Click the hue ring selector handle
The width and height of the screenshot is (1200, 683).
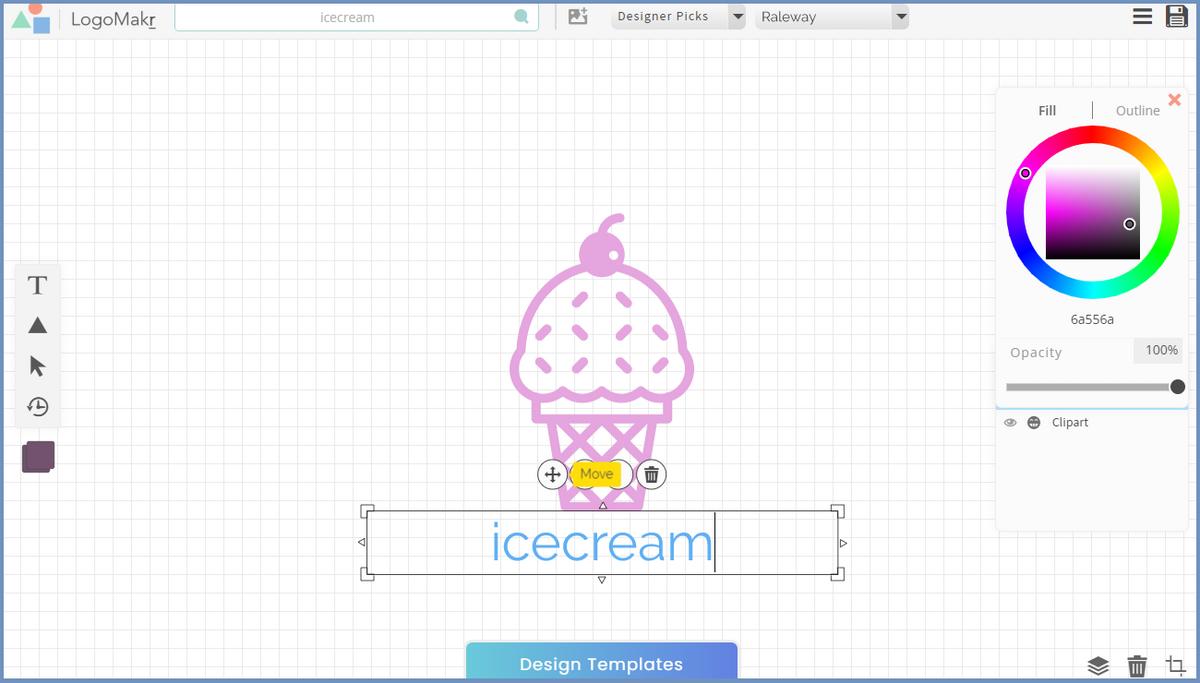click(1025, 173)
